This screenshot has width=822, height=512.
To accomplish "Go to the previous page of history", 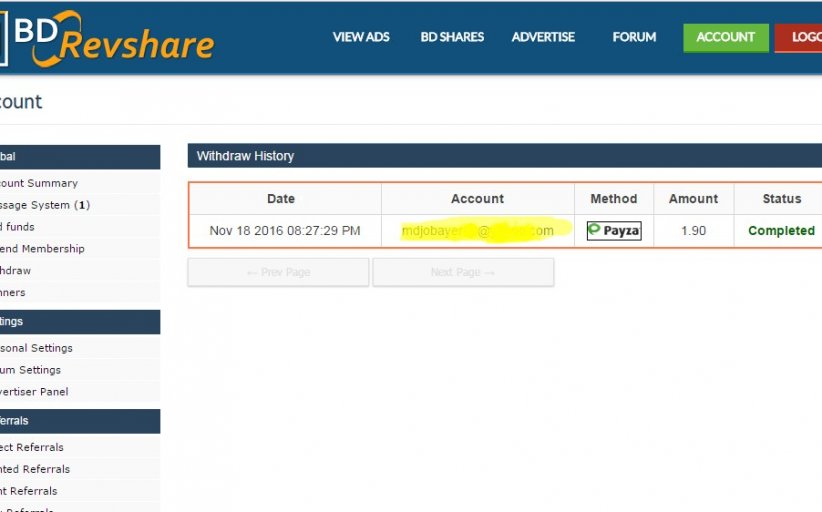I will click(x=278, y=272).
